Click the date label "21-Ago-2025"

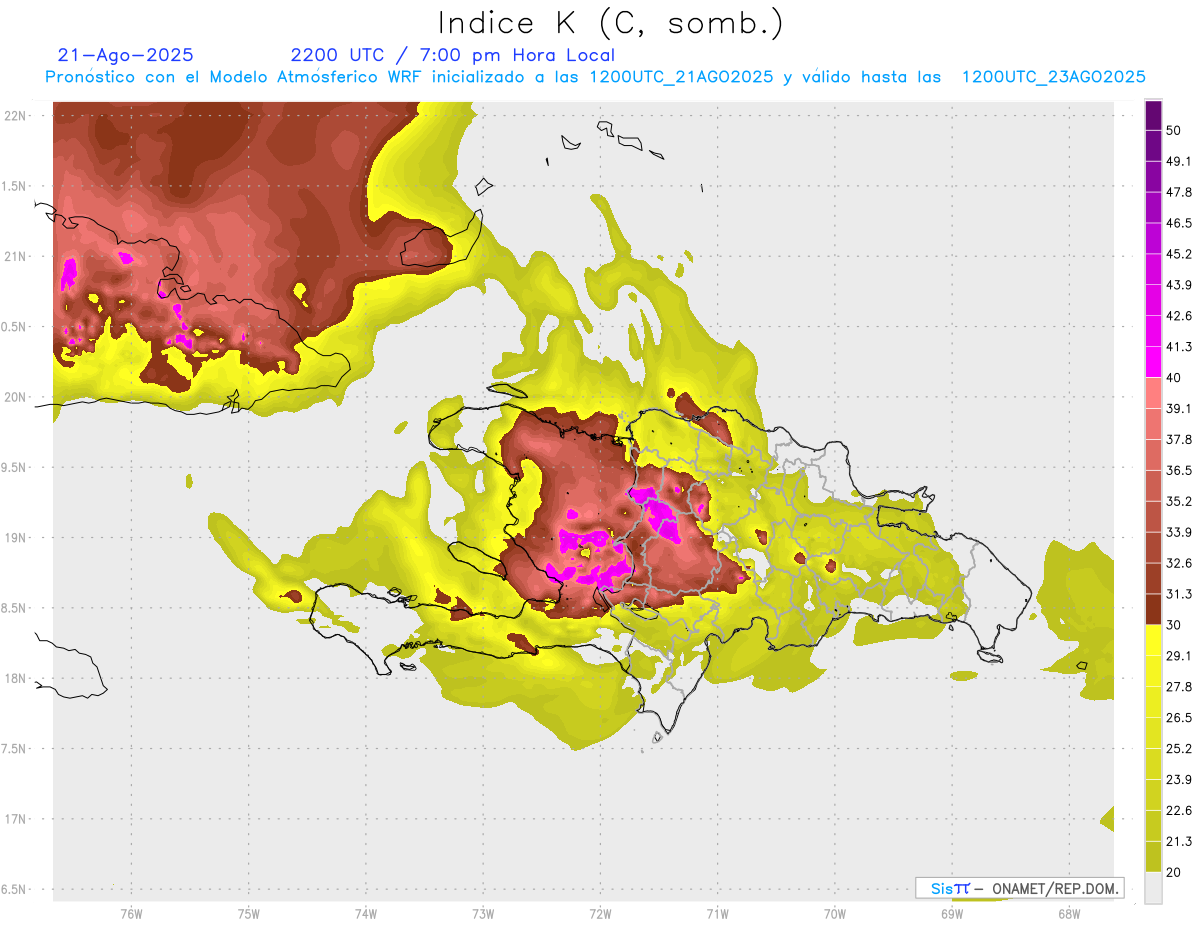126,55
